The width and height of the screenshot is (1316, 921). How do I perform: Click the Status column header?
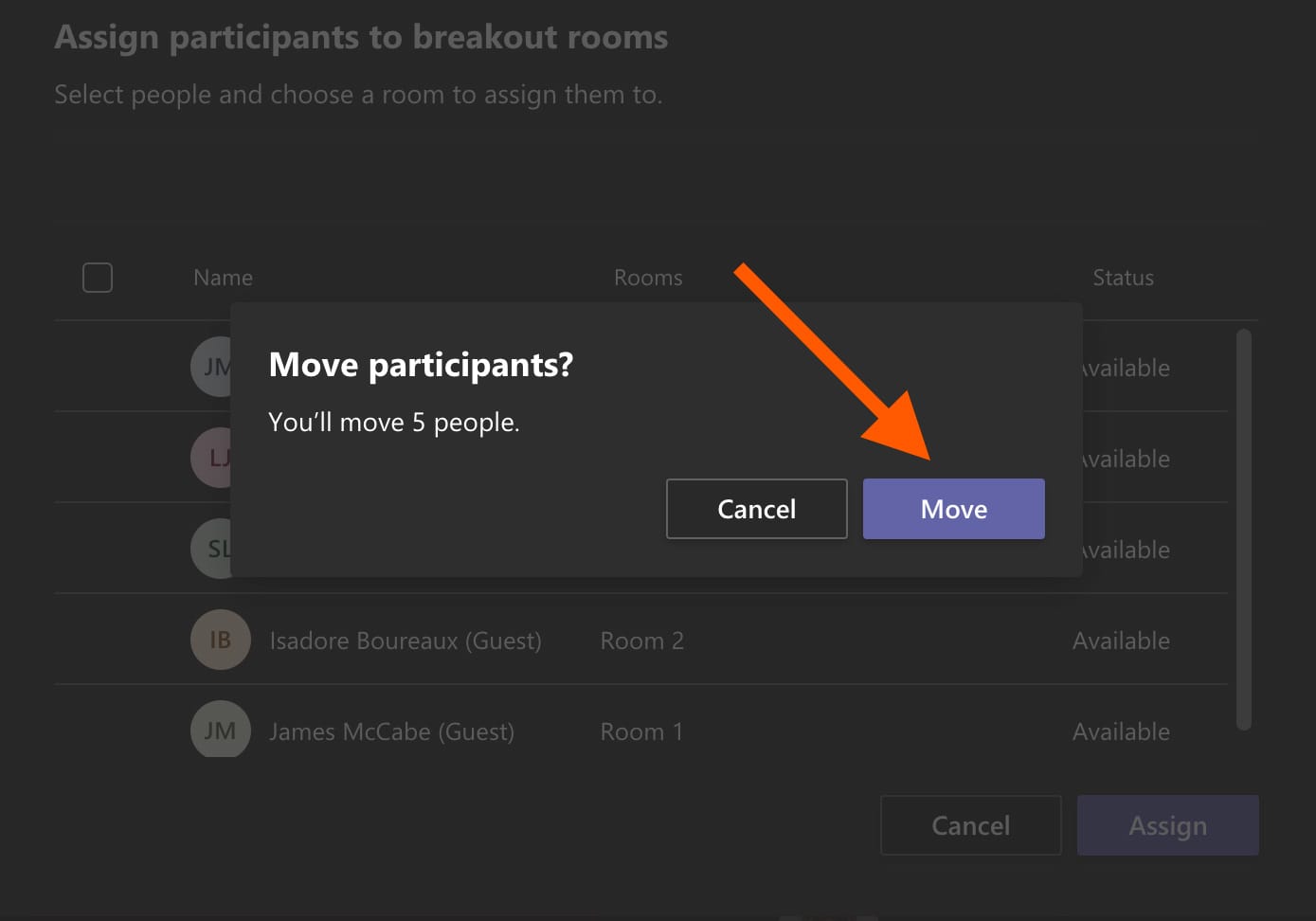[x=1123, y=278]
